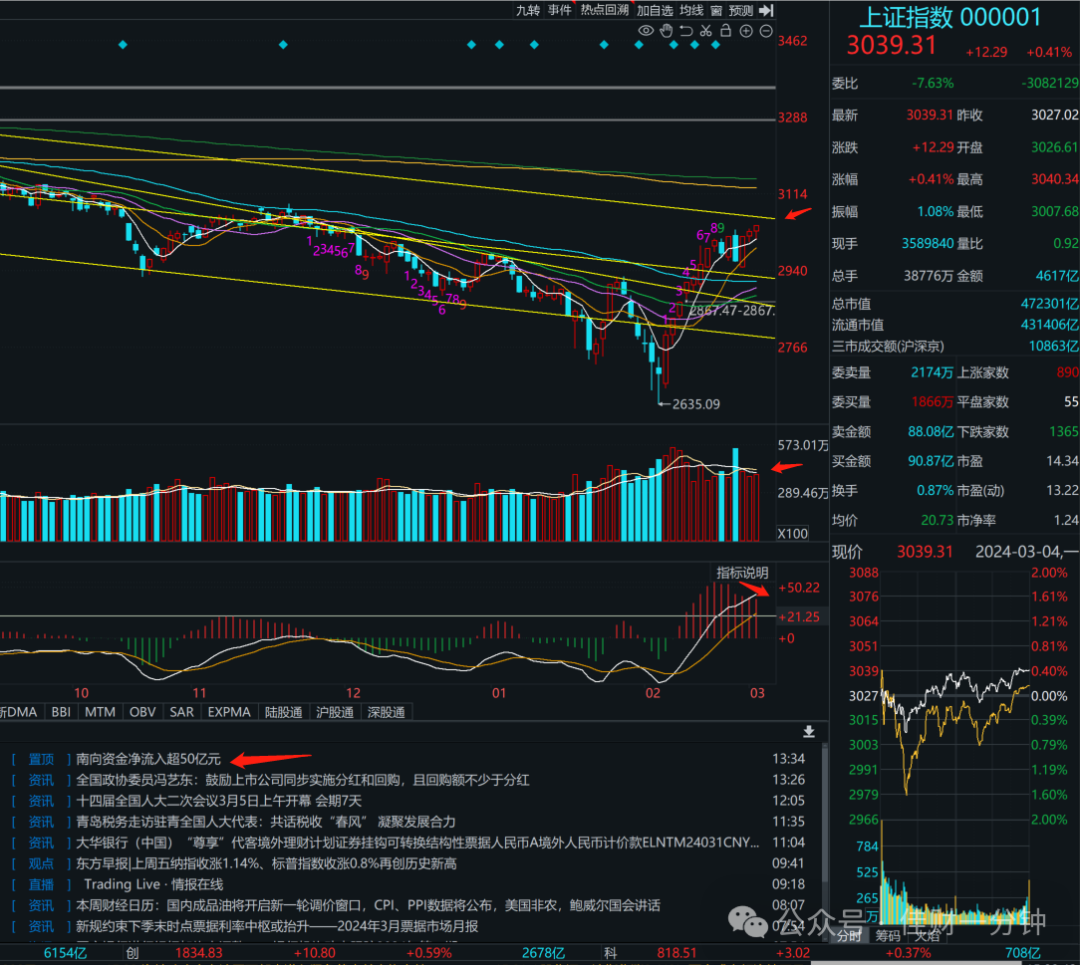Switch to the EXPMA indicator tab

(229, 712)
